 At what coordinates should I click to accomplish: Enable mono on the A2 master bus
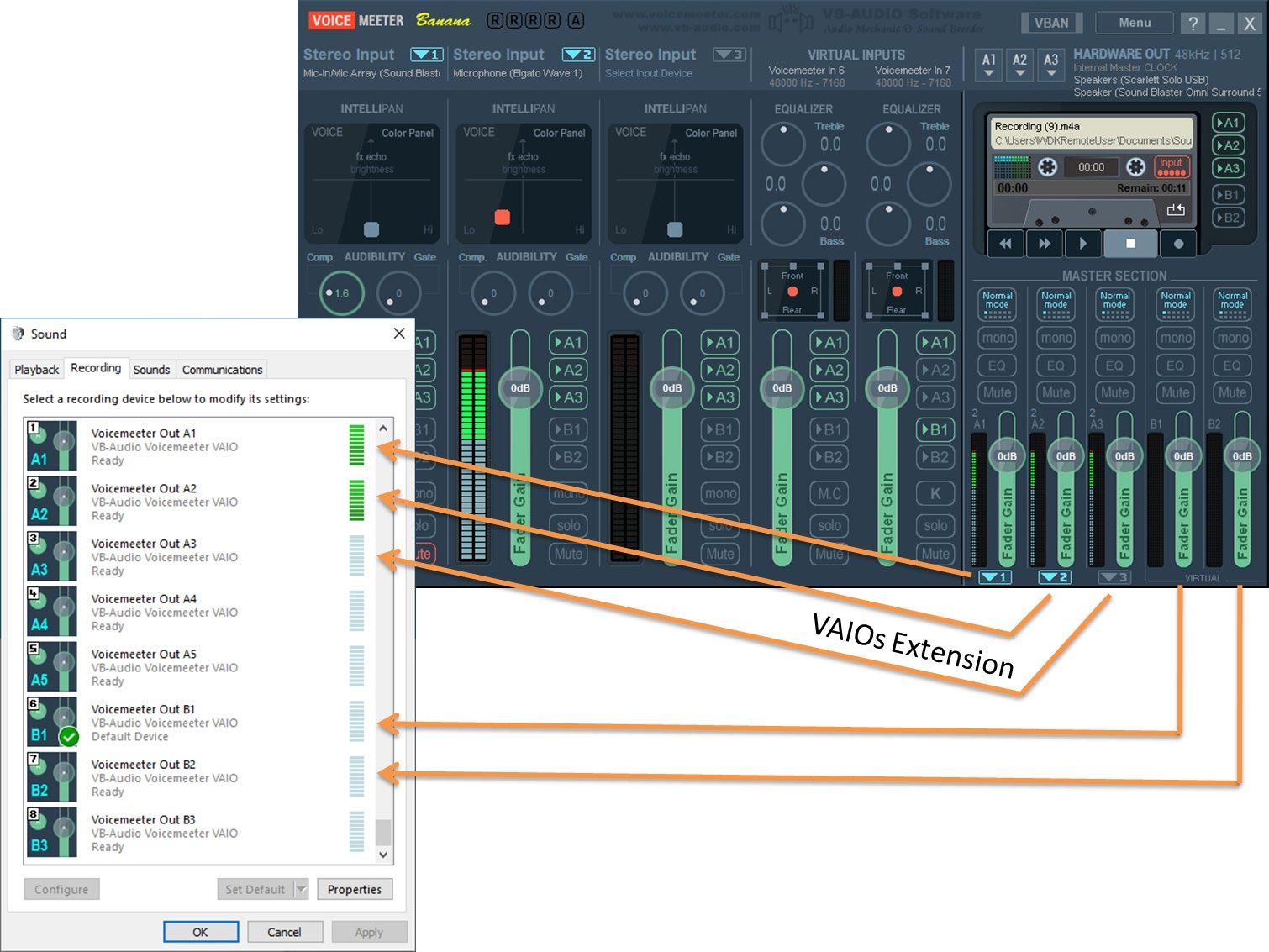pos(1056,338)
